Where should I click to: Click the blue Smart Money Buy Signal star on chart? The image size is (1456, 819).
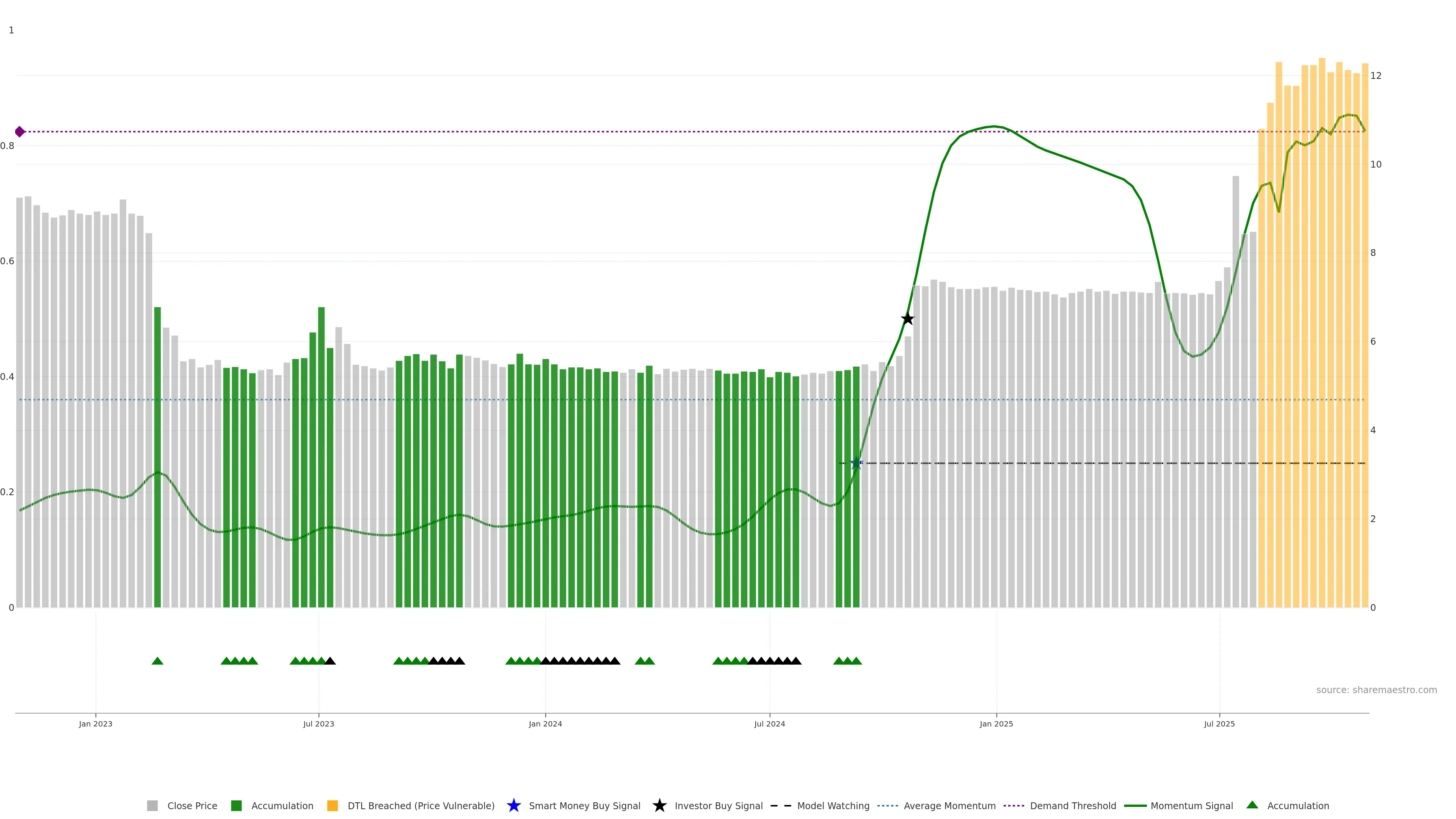click(856, 463)
